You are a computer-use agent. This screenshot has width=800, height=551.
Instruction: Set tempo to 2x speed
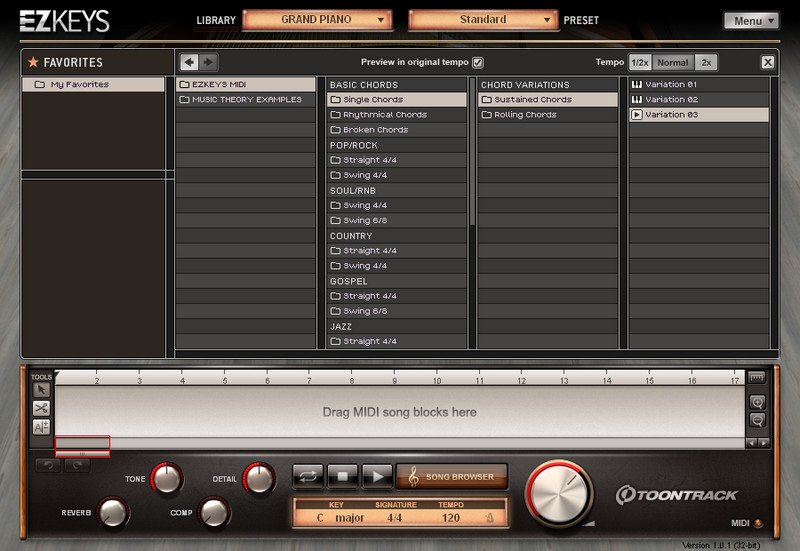pyautogui.click(x=706, y=62)
